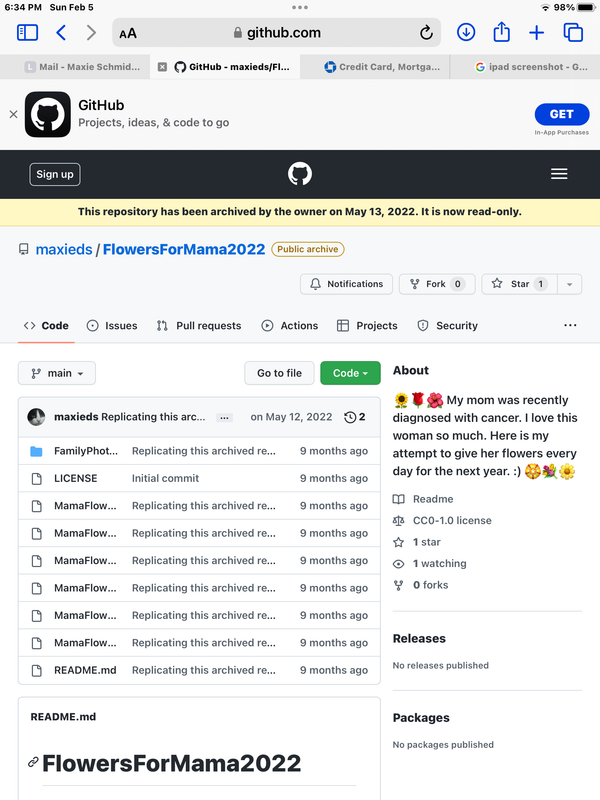Tap the github.com address field
Screen dimensions: 600x800
coord(277,33)
